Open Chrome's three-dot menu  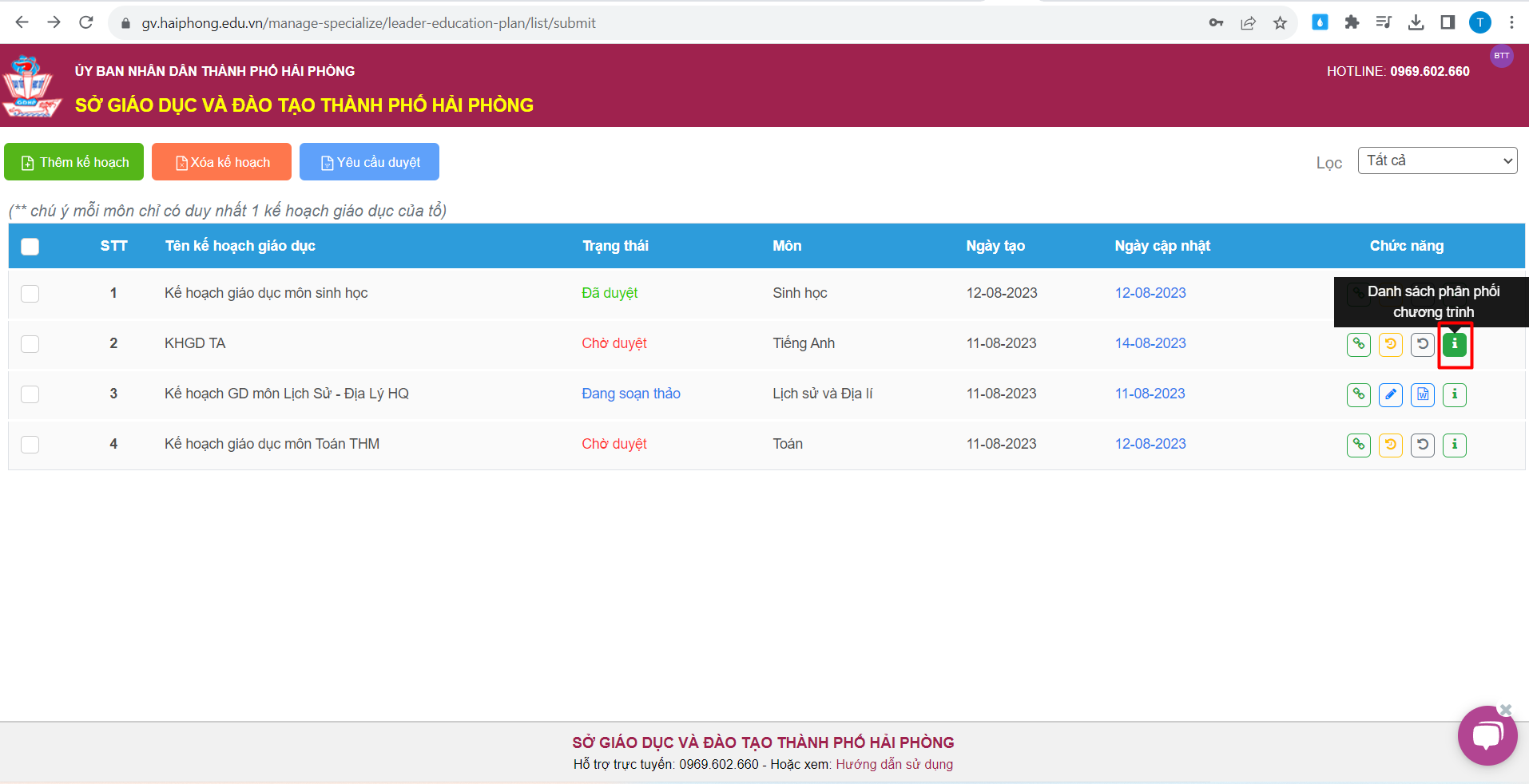pos(1511,22)
